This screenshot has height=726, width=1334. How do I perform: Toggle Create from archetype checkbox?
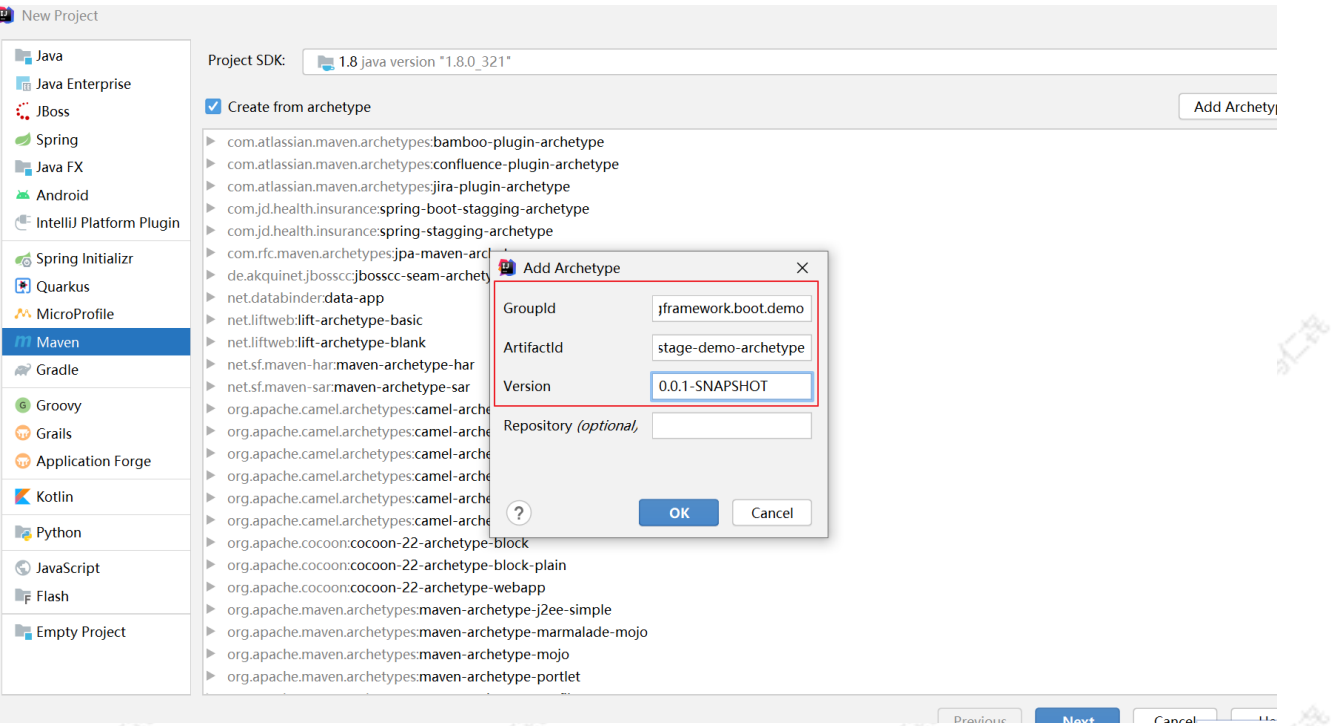[x=213, y=107]
